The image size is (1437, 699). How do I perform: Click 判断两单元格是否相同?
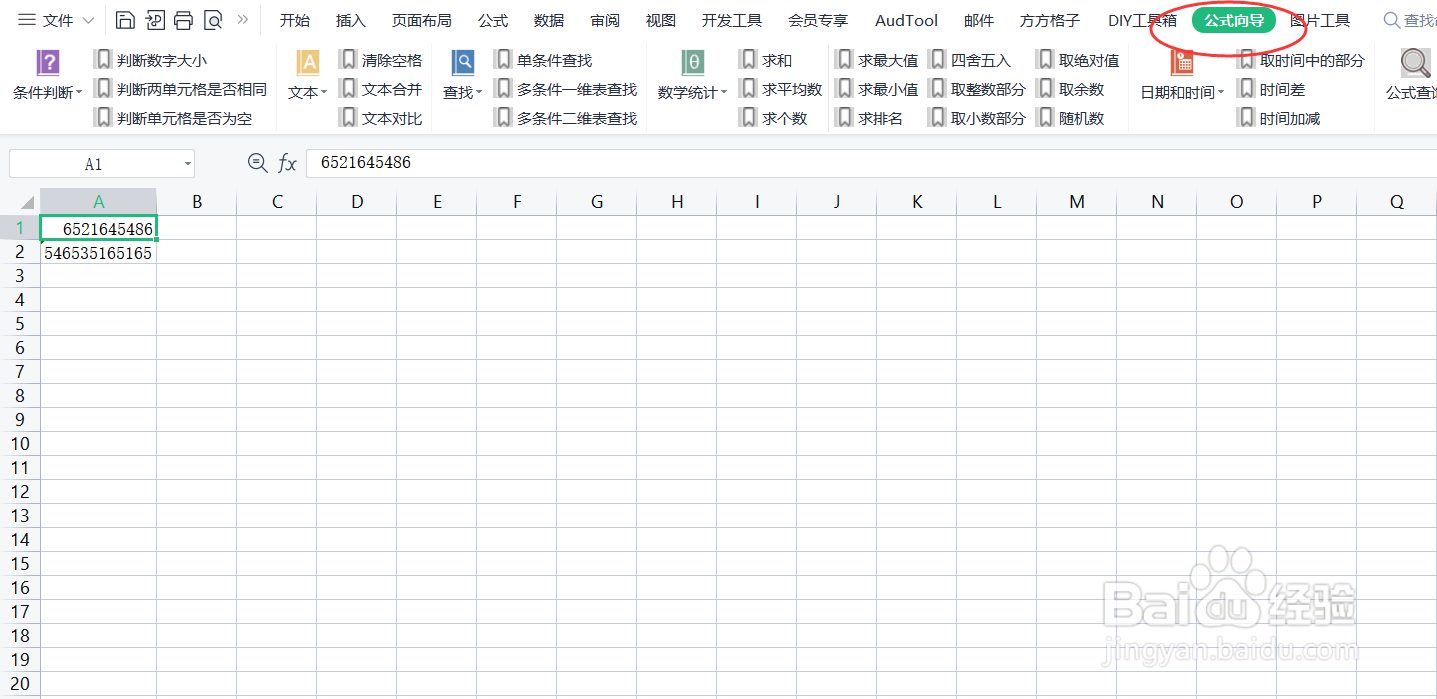click(x=181, y=89)
